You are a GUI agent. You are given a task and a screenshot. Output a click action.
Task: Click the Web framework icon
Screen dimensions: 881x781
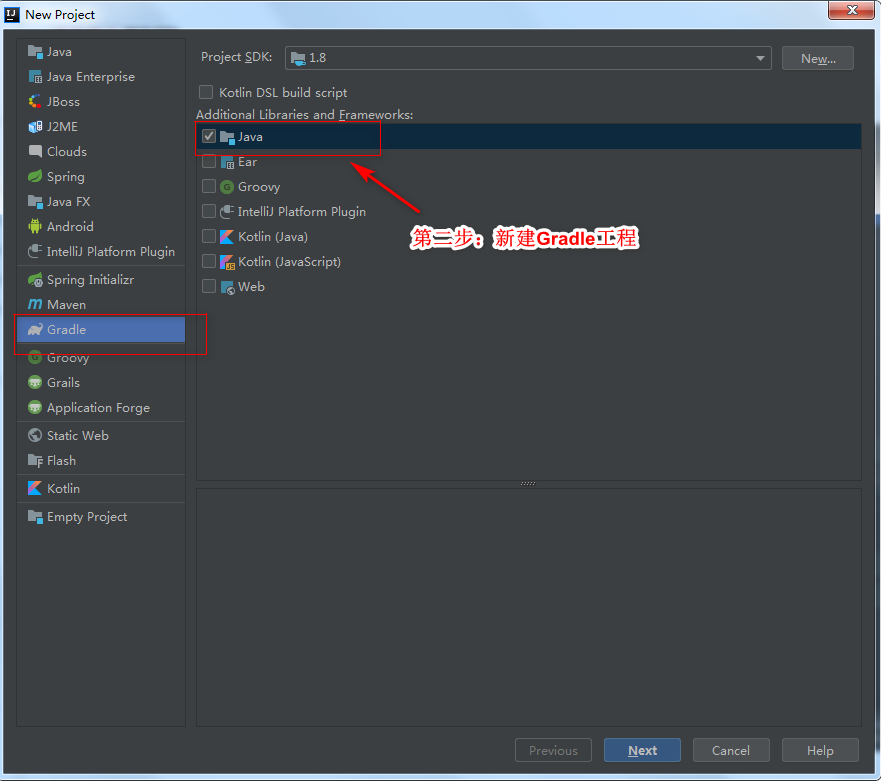[227, 287]
